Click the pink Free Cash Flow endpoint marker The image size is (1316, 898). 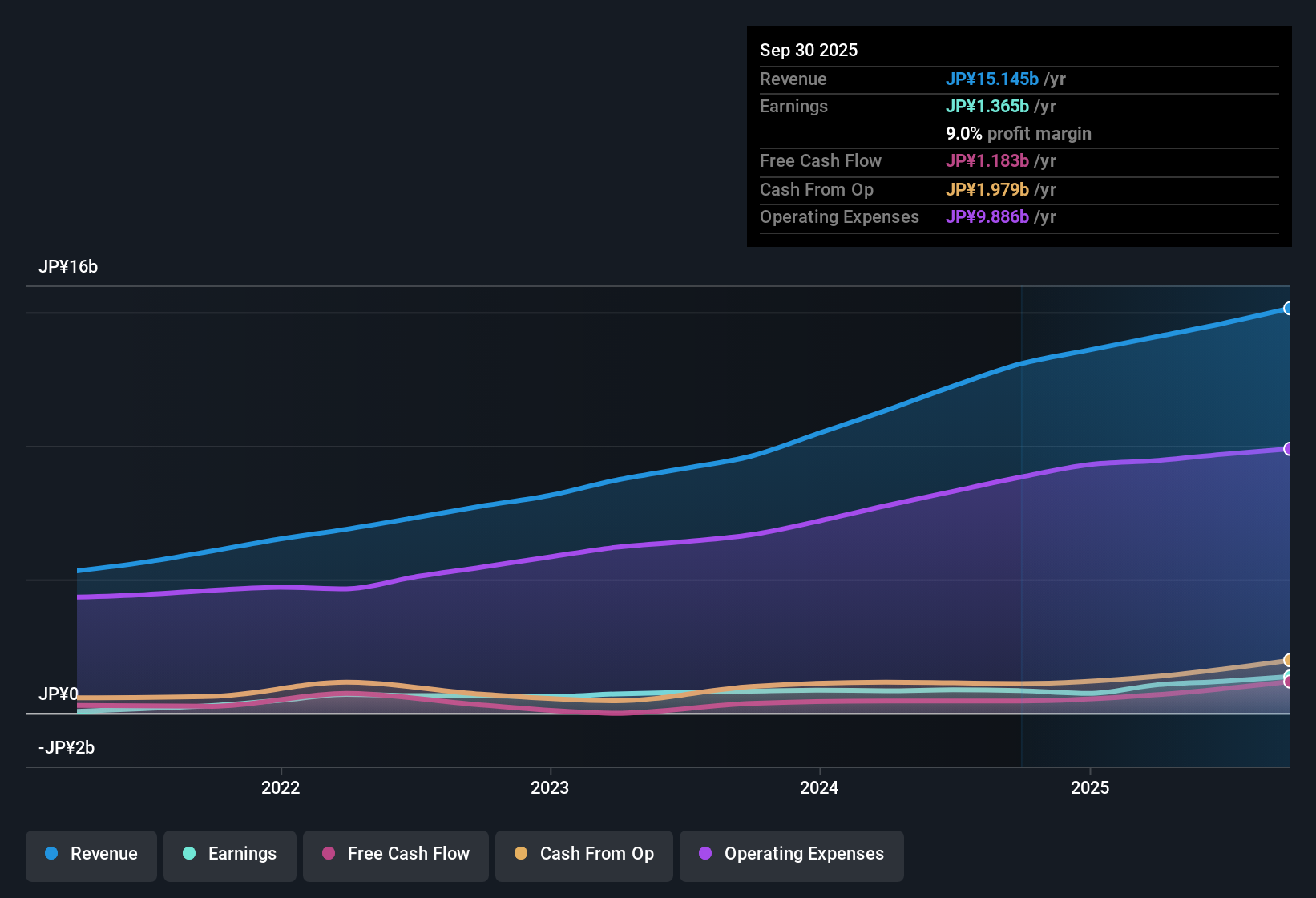pos(1290,681)
